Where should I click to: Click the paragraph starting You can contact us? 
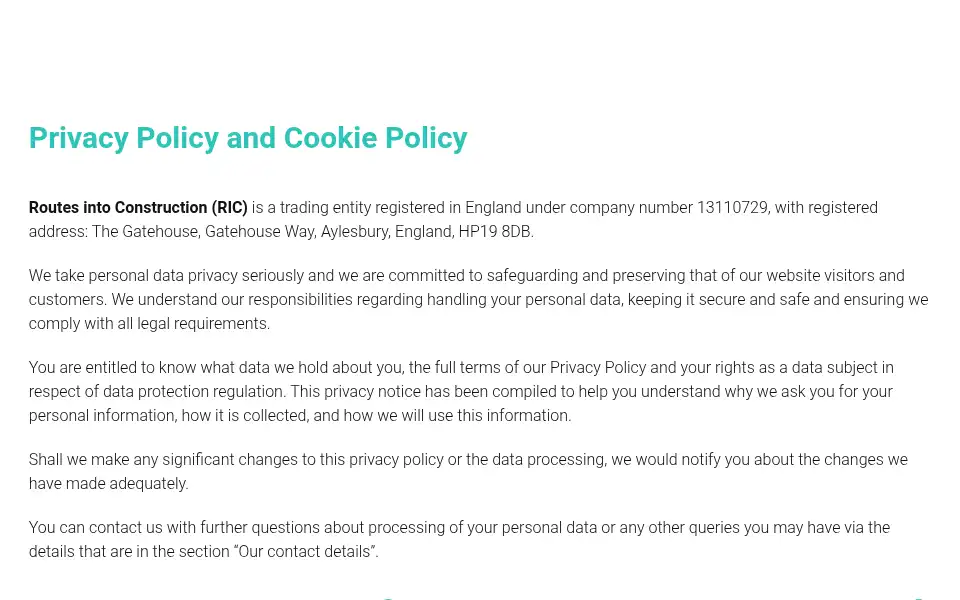pyautogui.click(x=459, y=539)
